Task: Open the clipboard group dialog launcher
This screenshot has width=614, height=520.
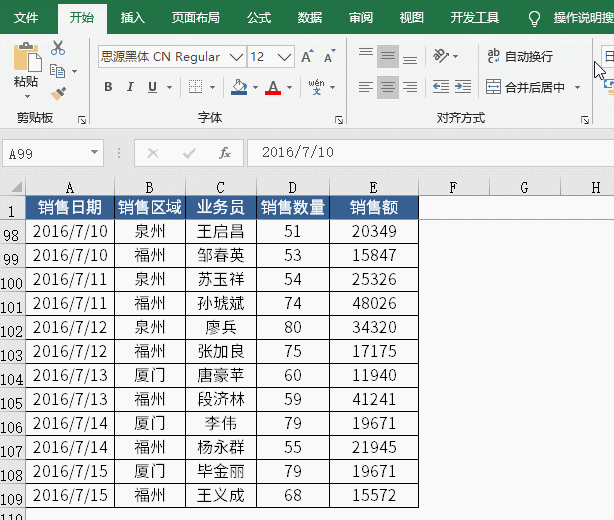Action: tap(82, 120)
